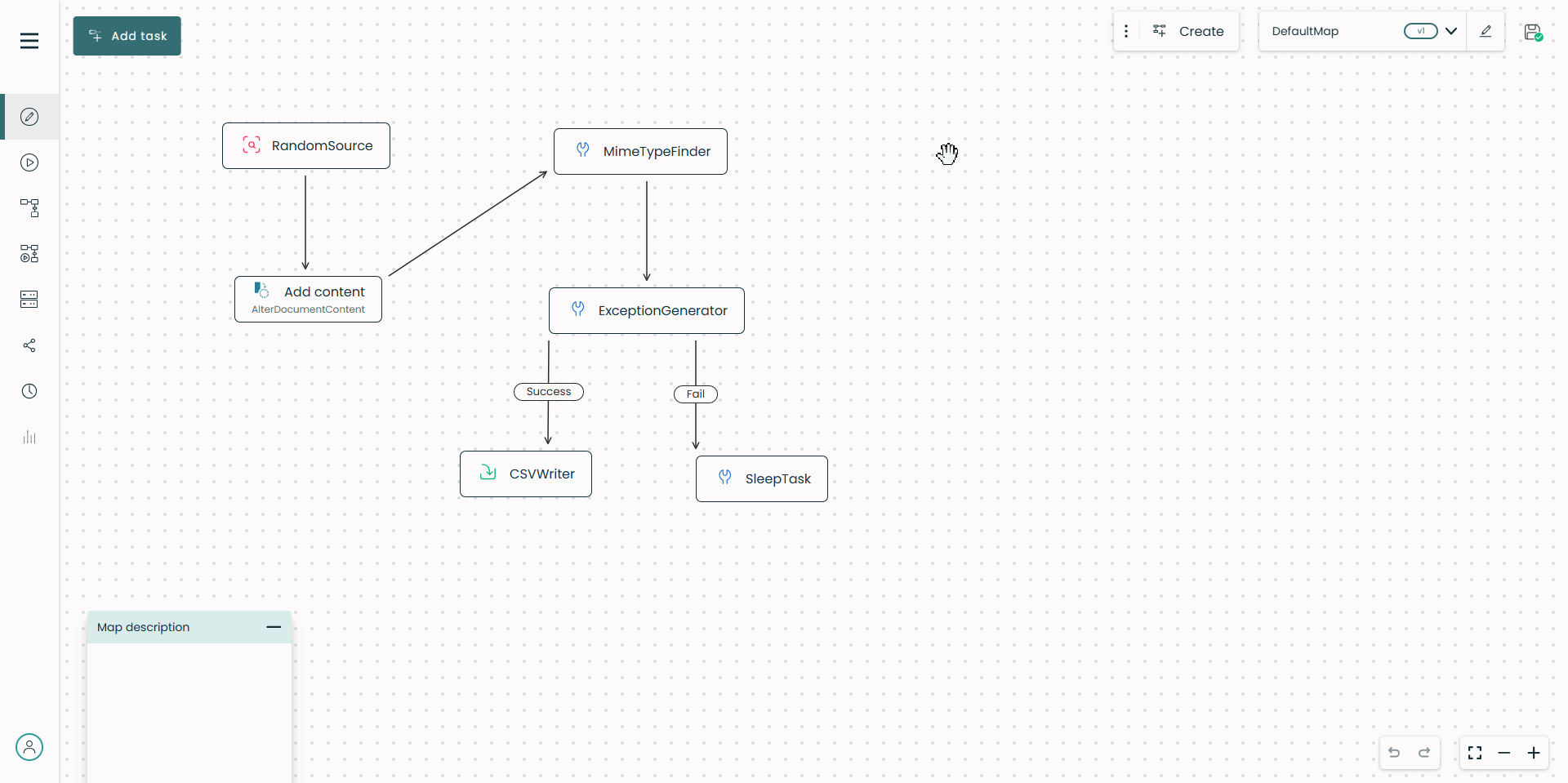
Task: Click the share nodes icon in sidebar
Action: [x=29, y=345]
